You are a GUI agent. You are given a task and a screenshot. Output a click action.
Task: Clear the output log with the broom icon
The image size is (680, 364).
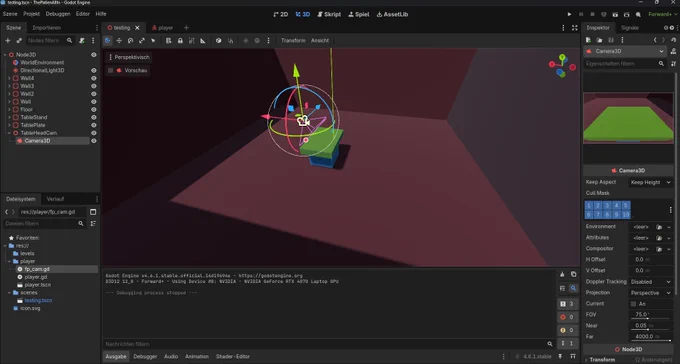click(x=562, y=274)
